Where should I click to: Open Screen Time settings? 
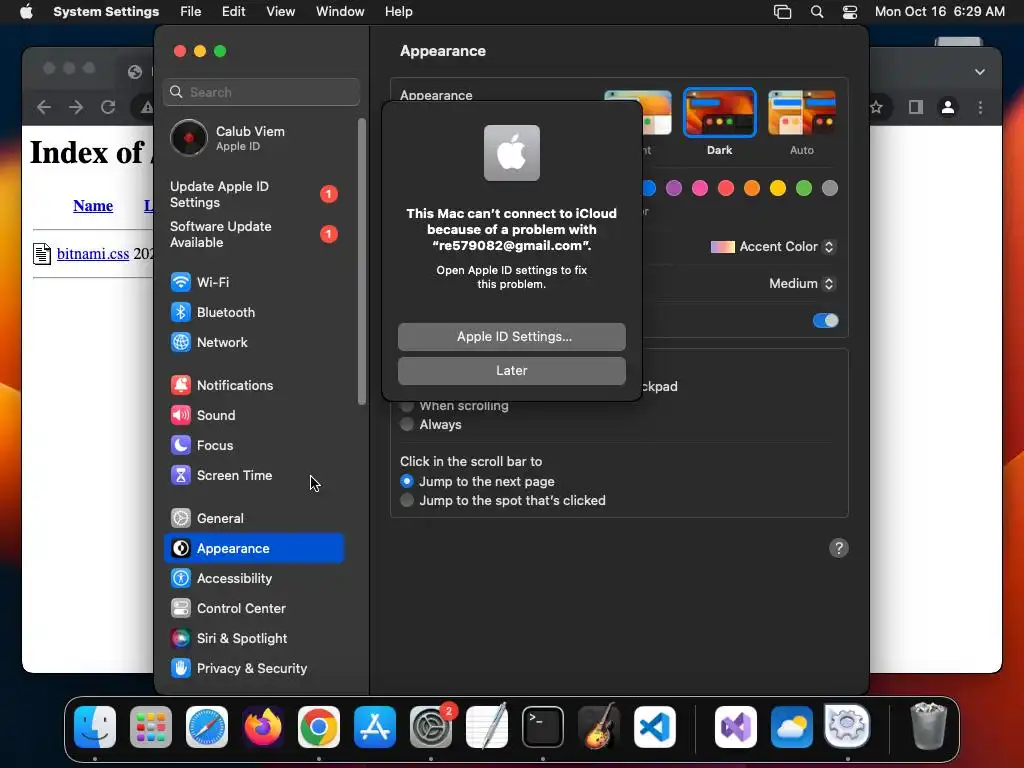[x=254, y=475]
